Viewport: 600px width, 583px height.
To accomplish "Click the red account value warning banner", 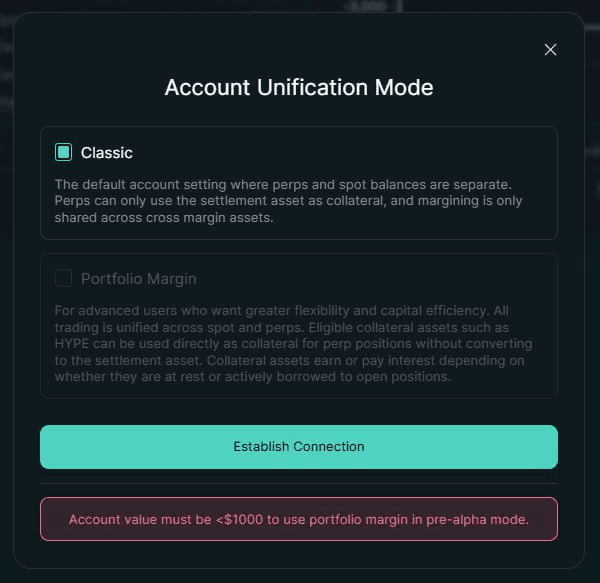I will [x=298, y=520].
